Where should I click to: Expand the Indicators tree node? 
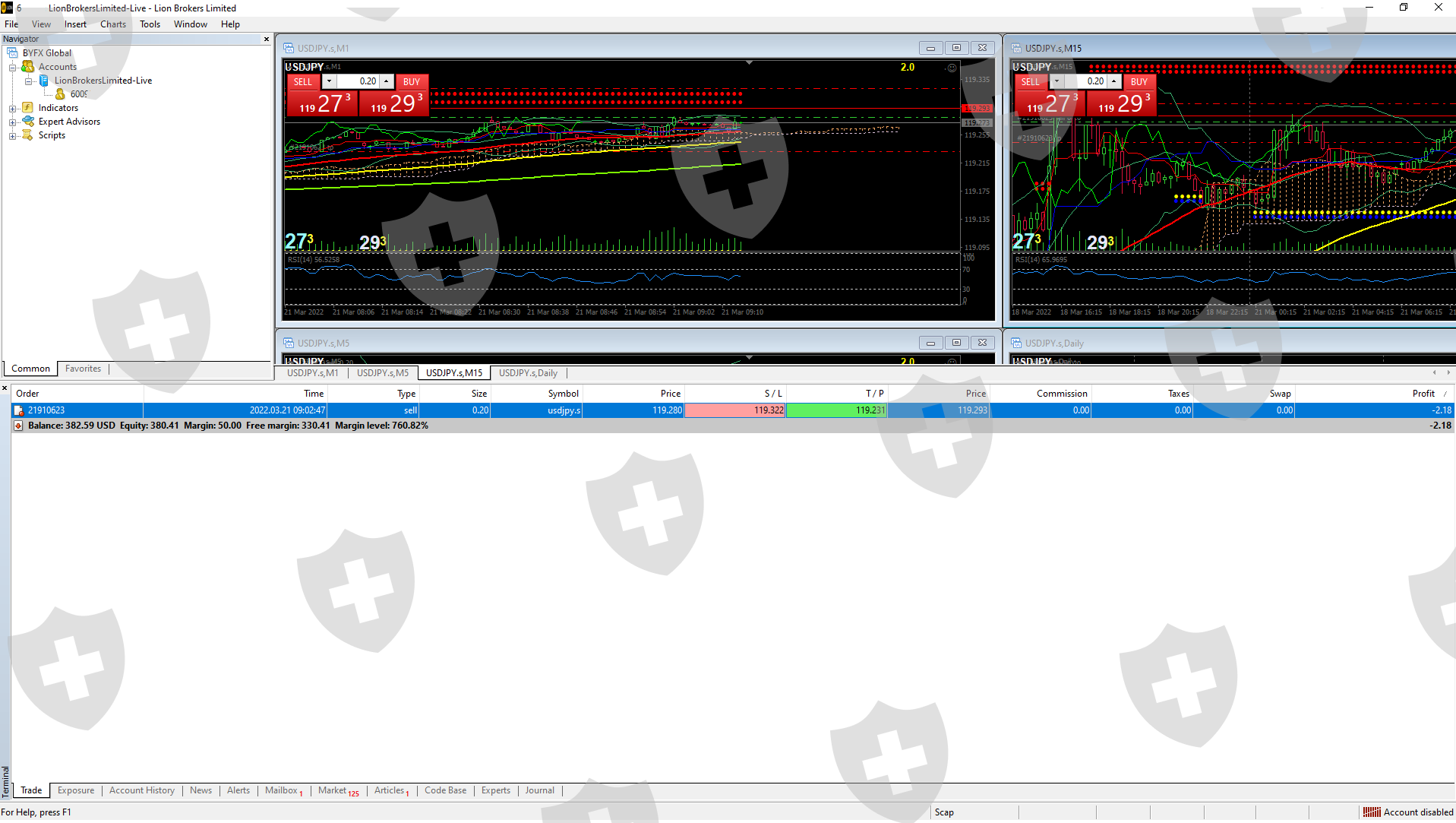(12, 109)
